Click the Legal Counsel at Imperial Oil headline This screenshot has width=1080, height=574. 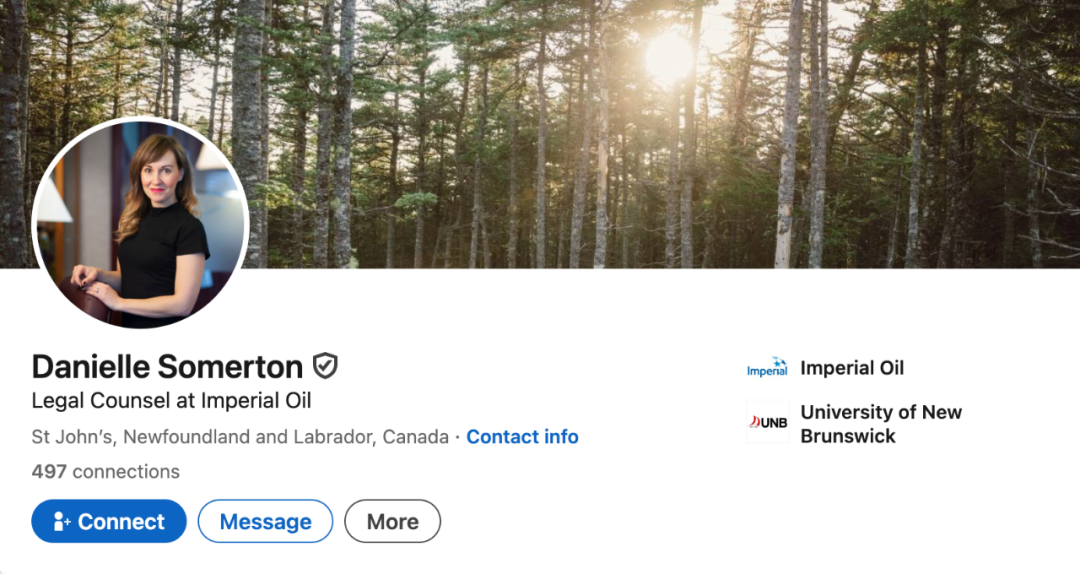click(171, 401)
